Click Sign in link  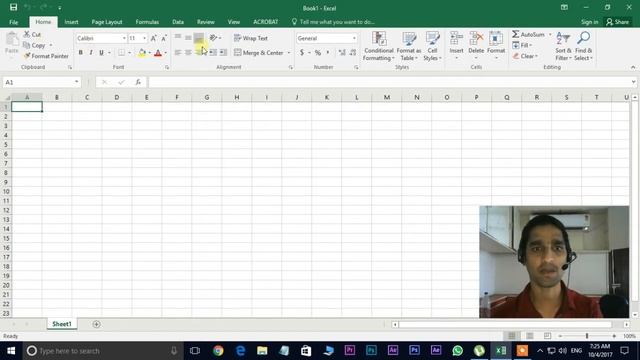(x=589, y=22)
